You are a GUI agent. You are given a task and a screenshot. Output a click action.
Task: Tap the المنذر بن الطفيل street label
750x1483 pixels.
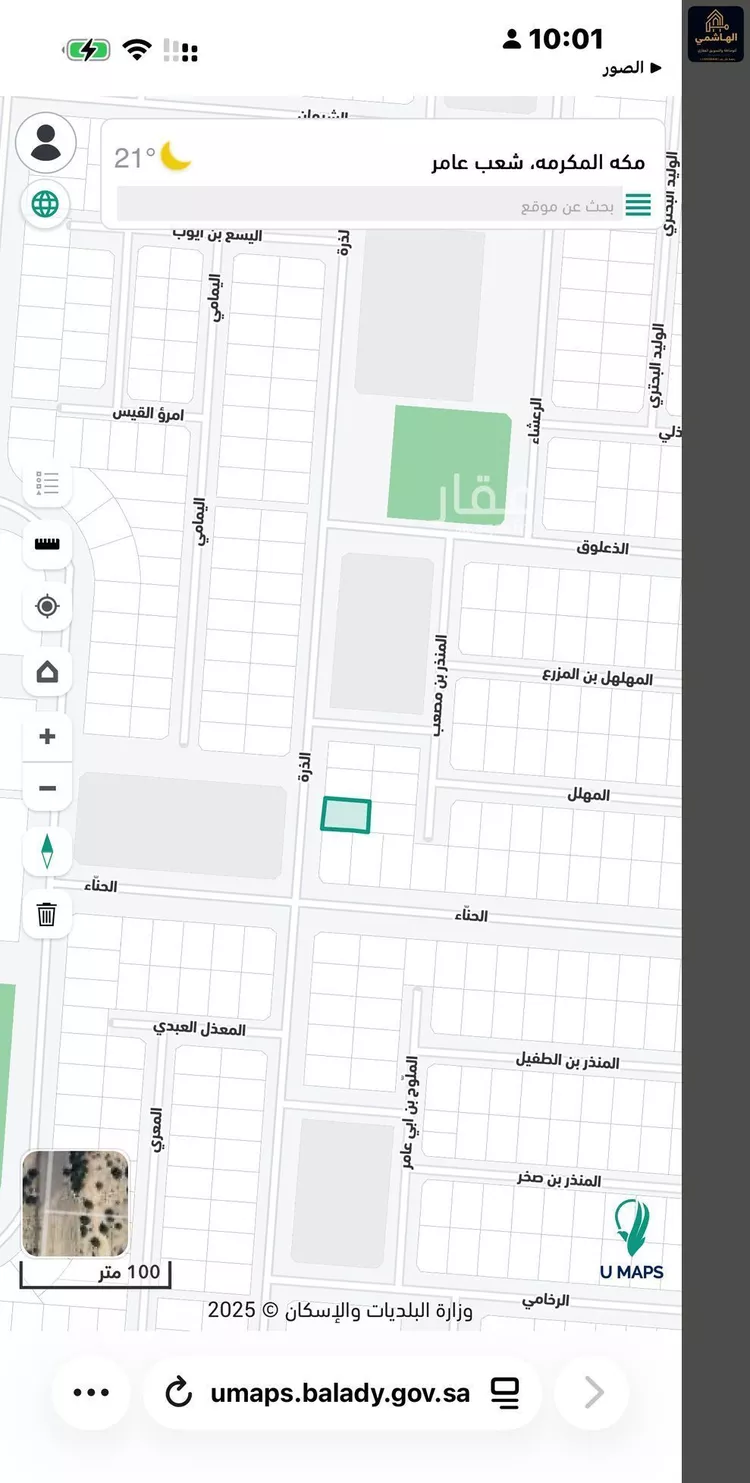coord(568,1061)
